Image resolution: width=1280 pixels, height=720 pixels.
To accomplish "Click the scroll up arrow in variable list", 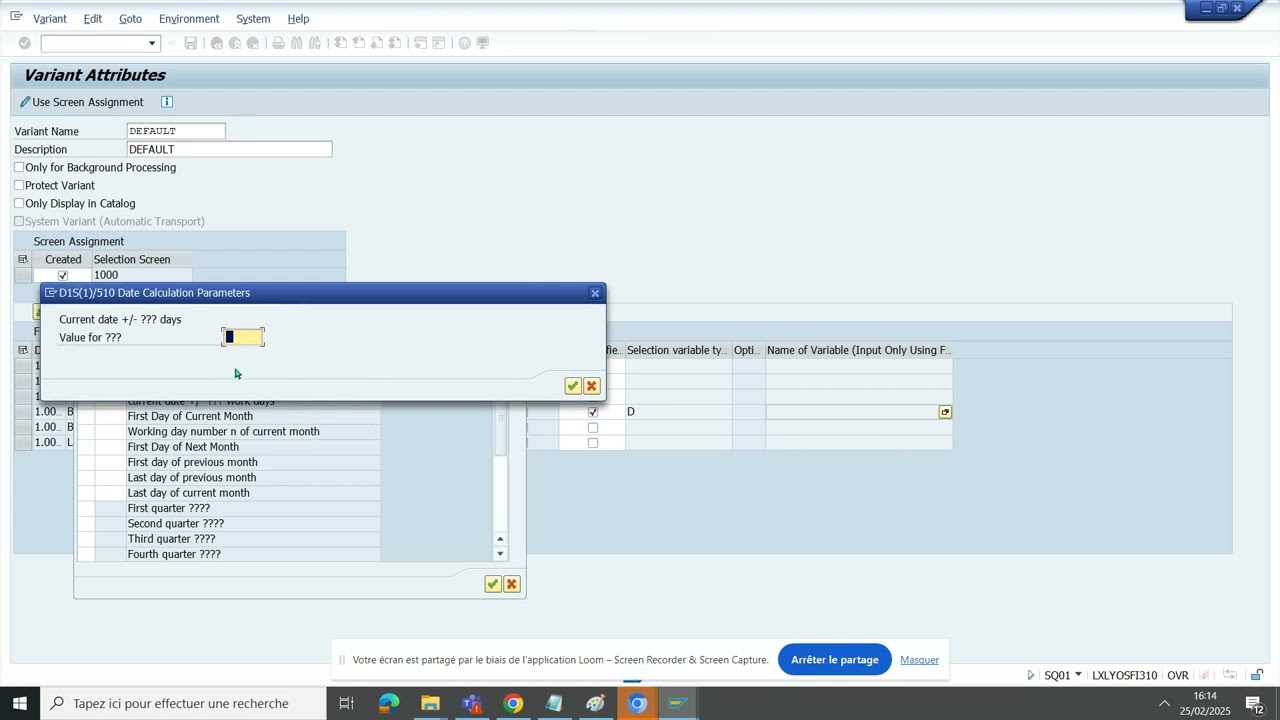I will (501, 539).
